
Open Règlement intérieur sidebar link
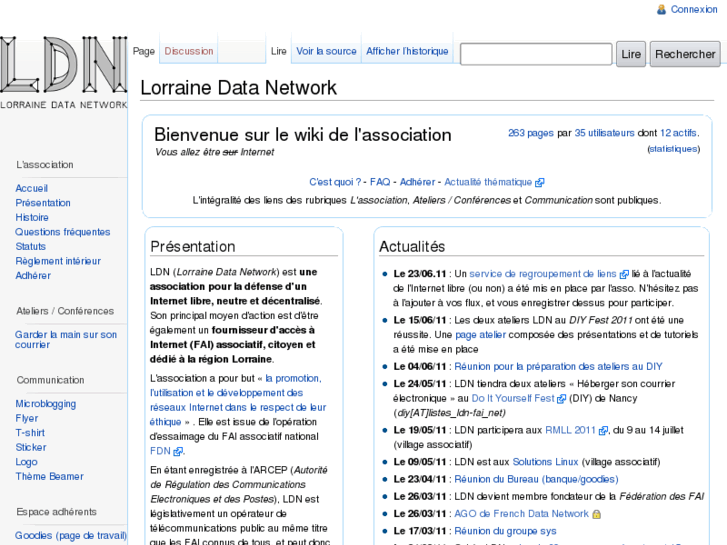coord(58,261)
